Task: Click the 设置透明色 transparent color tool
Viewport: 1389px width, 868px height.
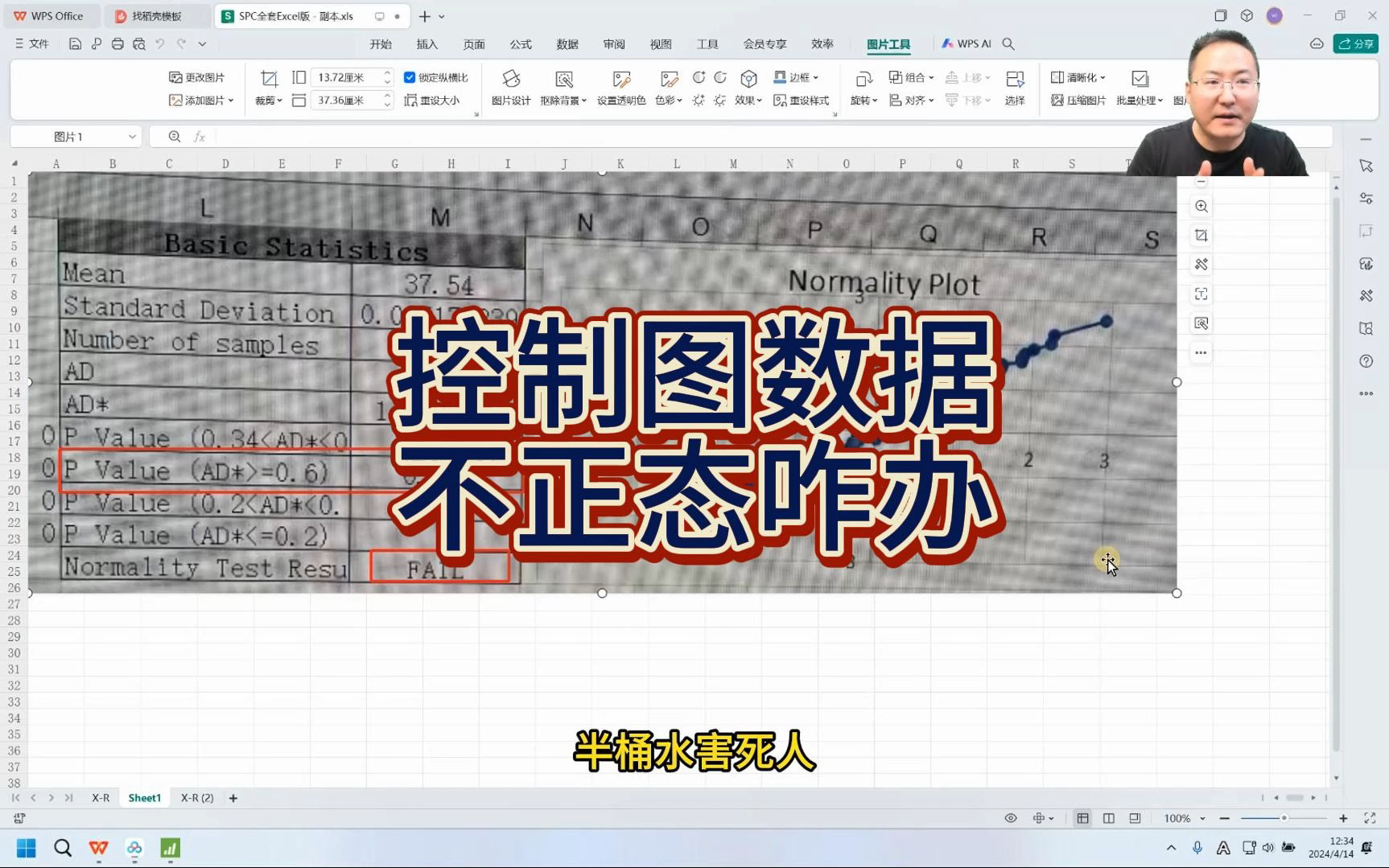Action: [x=620, y=87]
